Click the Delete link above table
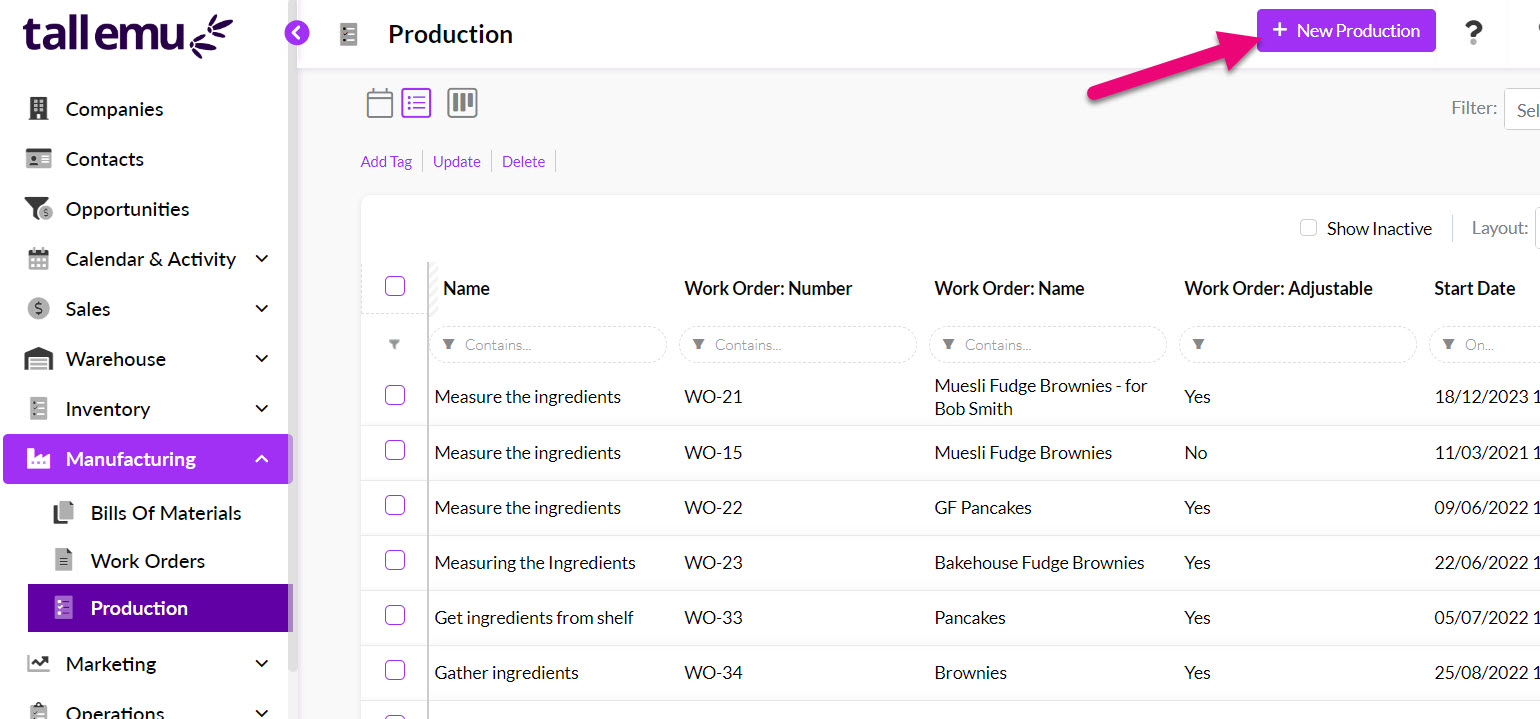This screenshot has width=1540, height=719. [523, 162]
